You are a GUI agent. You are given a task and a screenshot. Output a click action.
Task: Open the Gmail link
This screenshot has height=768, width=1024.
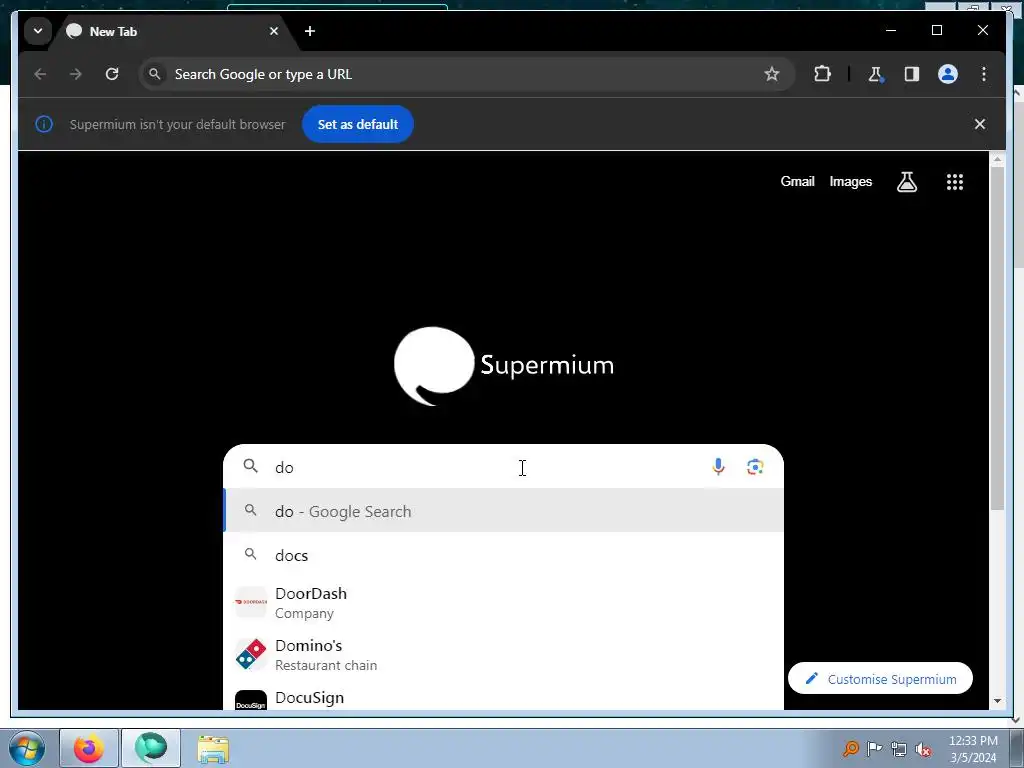pos(797,182)
